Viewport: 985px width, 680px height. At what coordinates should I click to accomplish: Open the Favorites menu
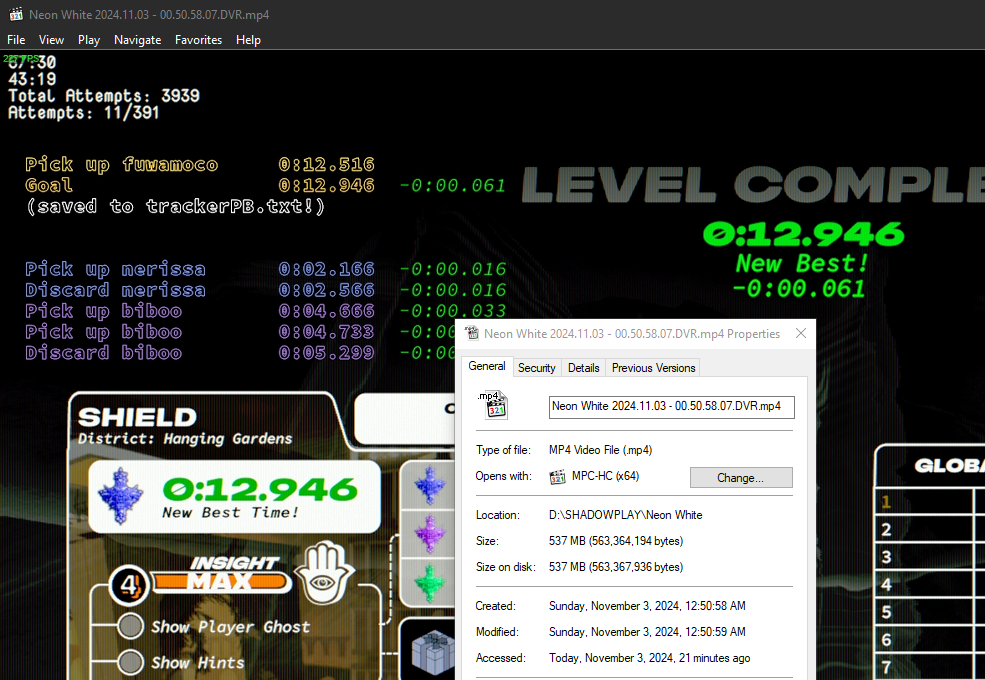click(199, 40)
